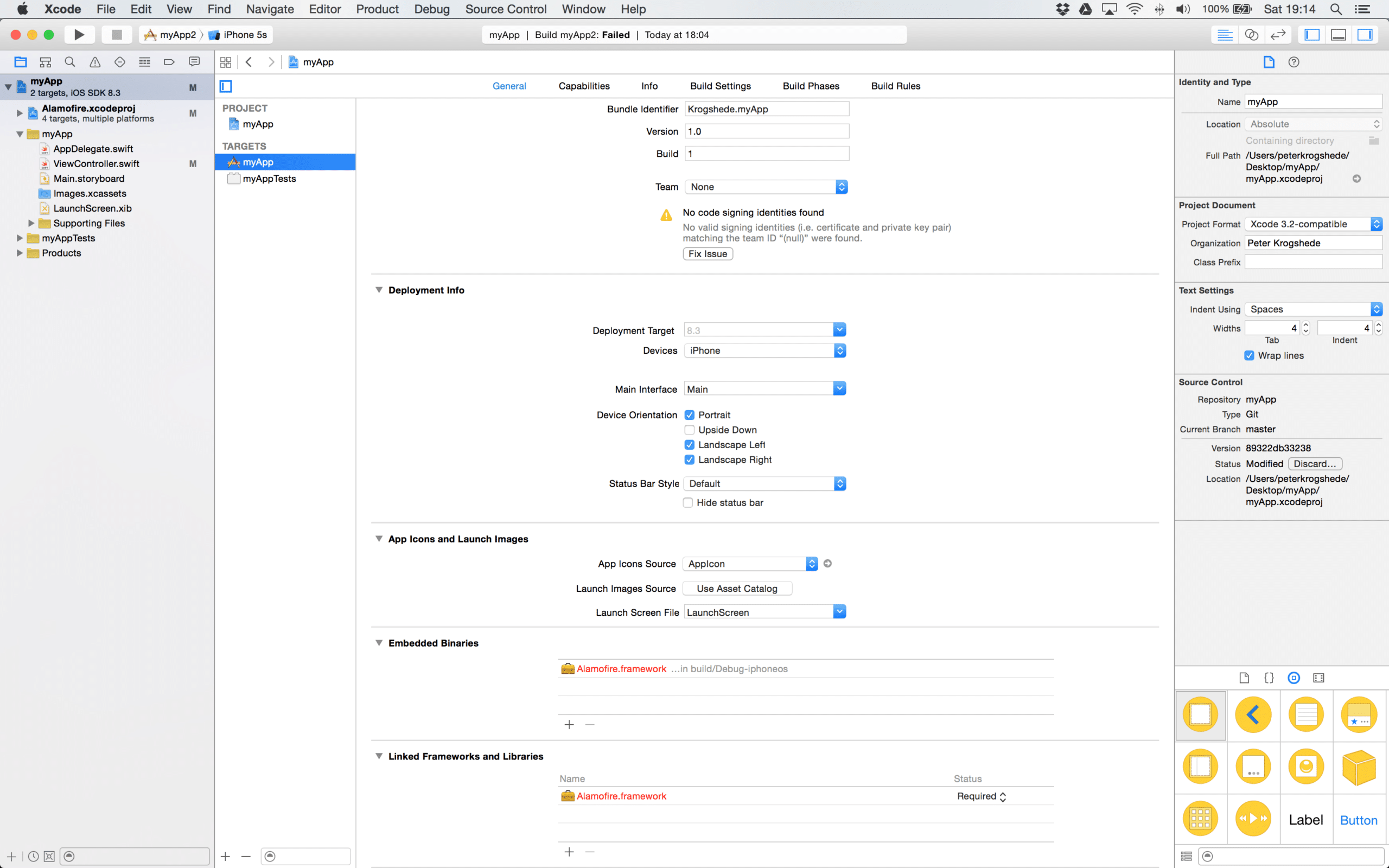Viewport: 1389px width, 868px height.
Task: Open the Deployment Target dropdown
Action: click(840, 330)
